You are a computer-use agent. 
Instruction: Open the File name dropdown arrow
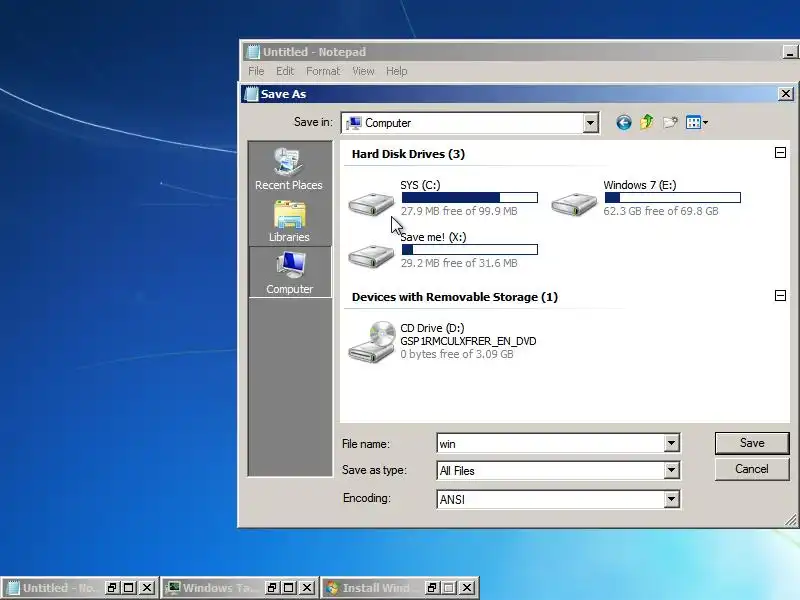(671, 443)
